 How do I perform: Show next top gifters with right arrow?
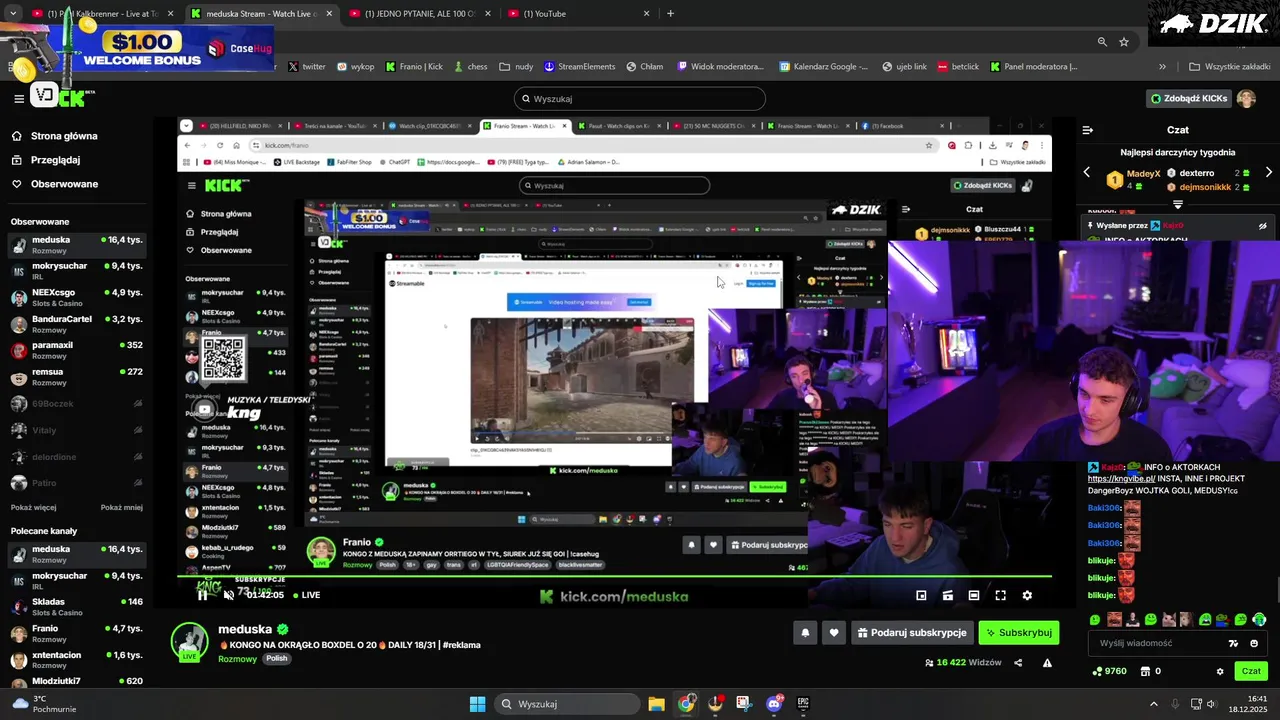[x=1268, y=172]
